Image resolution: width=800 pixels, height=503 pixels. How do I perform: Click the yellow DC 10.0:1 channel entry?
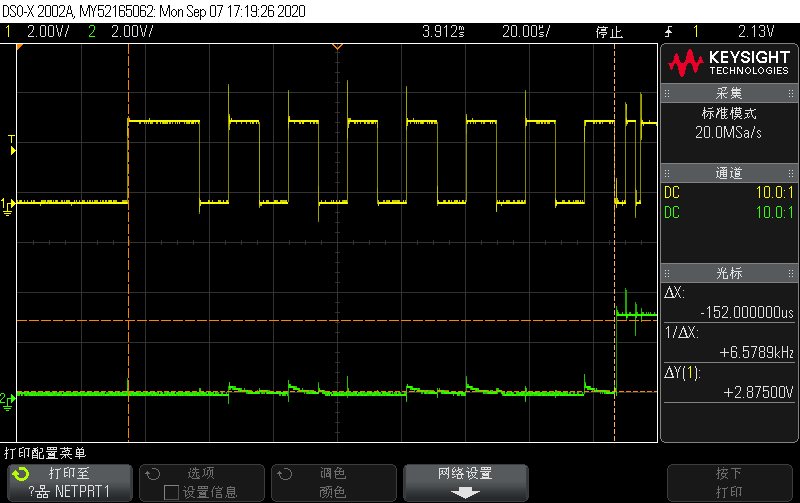729,193
